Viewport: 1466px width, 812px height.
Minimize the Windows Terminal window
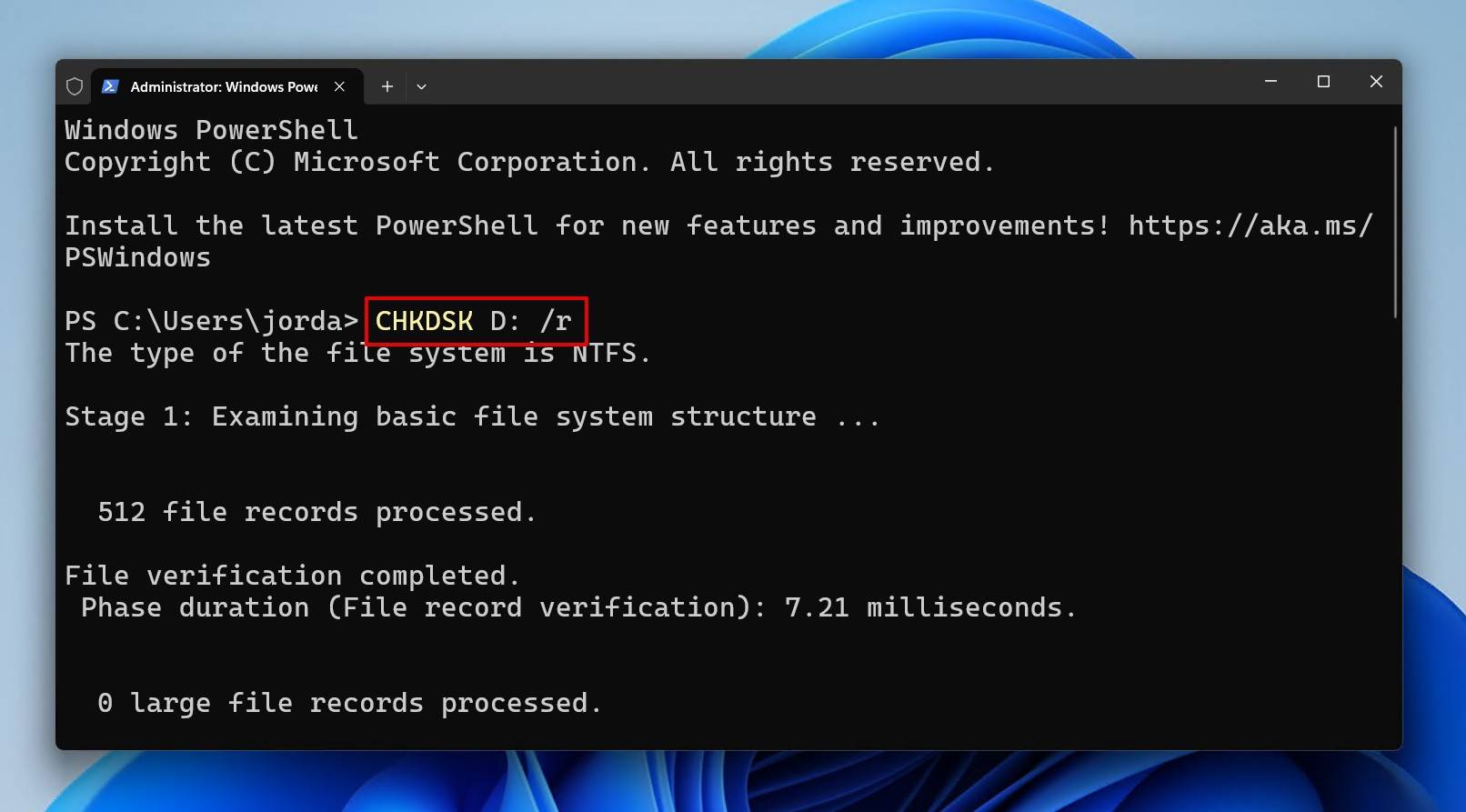(1270, 81)
